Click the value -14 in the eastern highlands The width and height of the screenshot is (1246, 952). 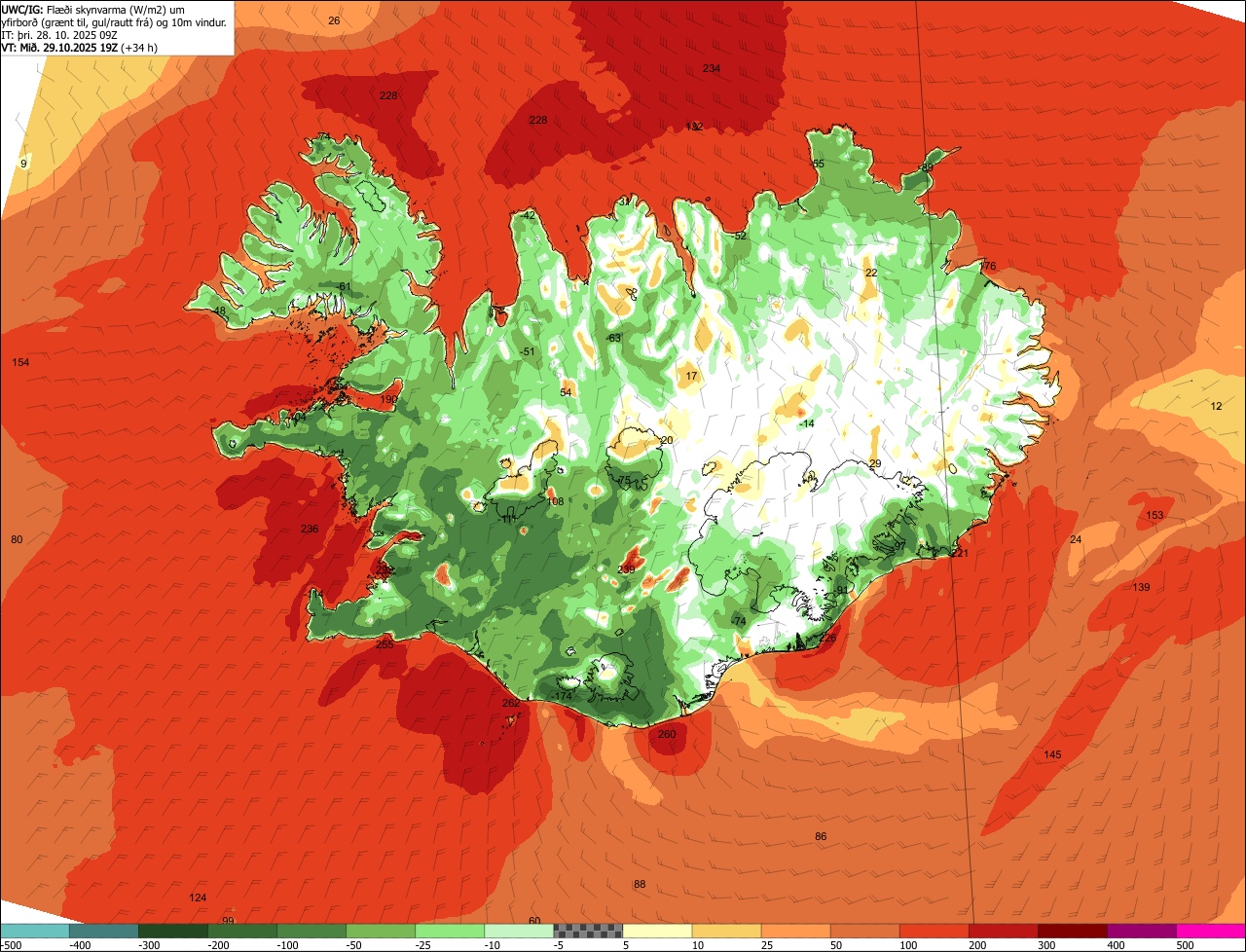click(x=806, y=423)
